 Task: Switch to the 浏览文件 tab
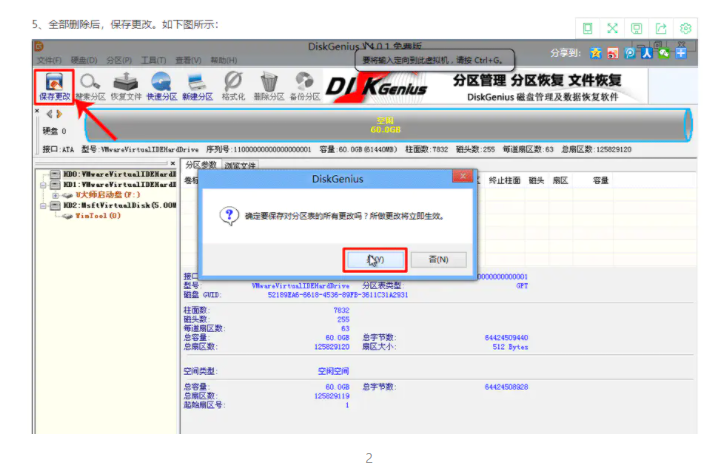point(240,165)
